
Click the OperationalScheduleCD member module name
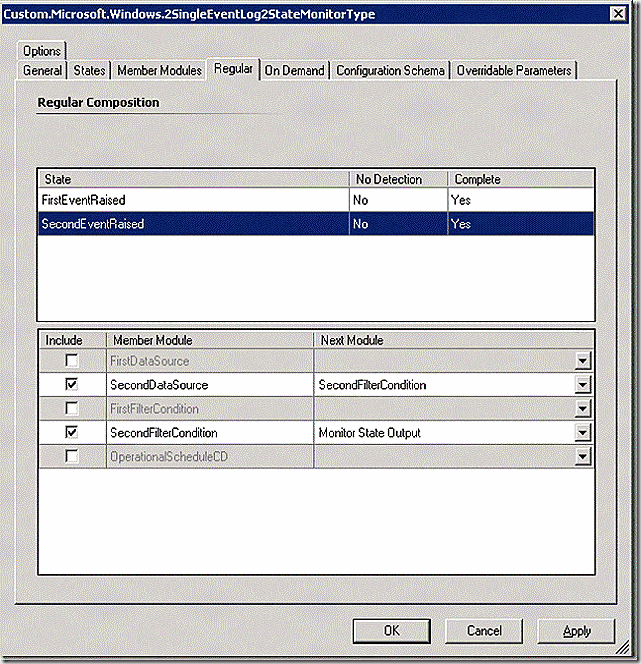click(x=169, y=457)
